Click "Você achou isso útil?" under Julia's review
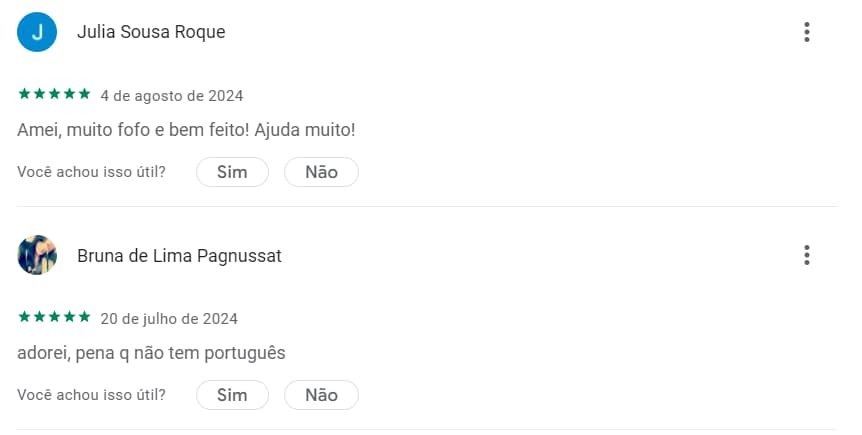862x435 pixels. click(x=91, y=172)
